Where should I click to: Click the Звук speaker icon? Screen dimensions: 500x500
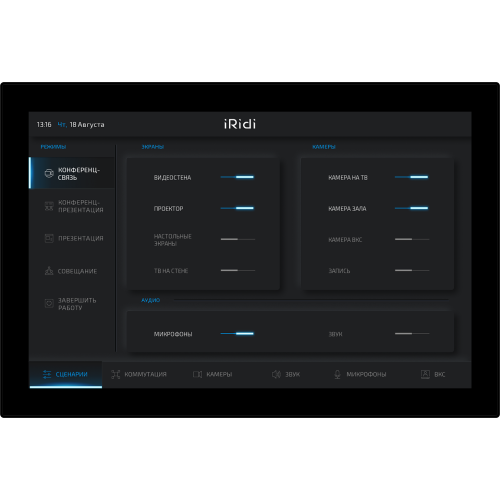pyautogui.click(x=276, y=374)
